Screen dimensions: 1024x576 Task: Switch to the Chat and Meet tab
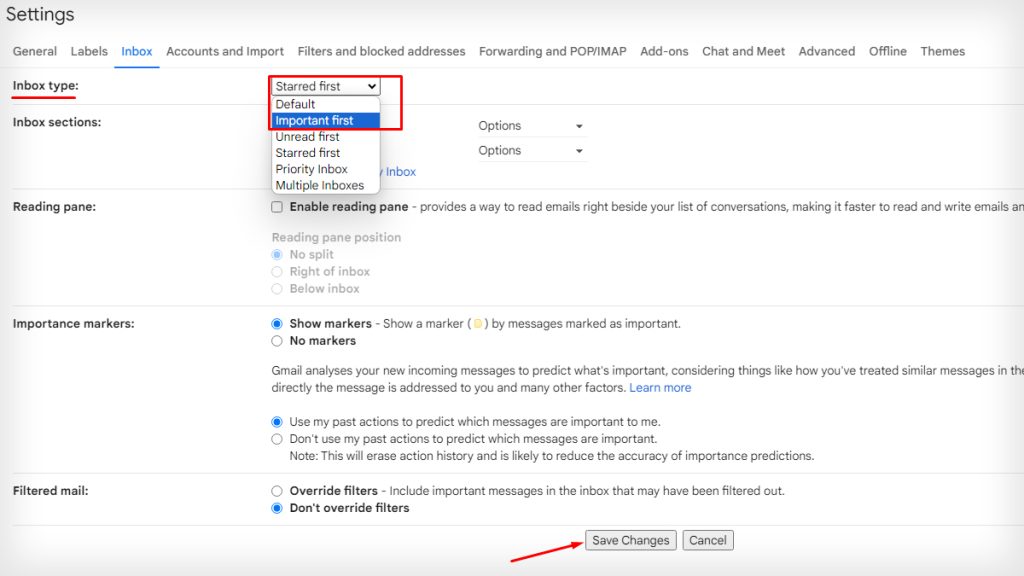pos(743,51)
